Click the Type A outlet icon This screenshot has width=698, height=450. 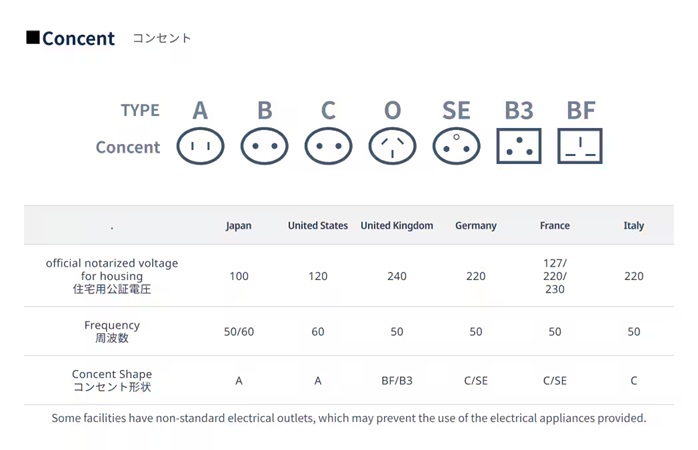[200, 147]
